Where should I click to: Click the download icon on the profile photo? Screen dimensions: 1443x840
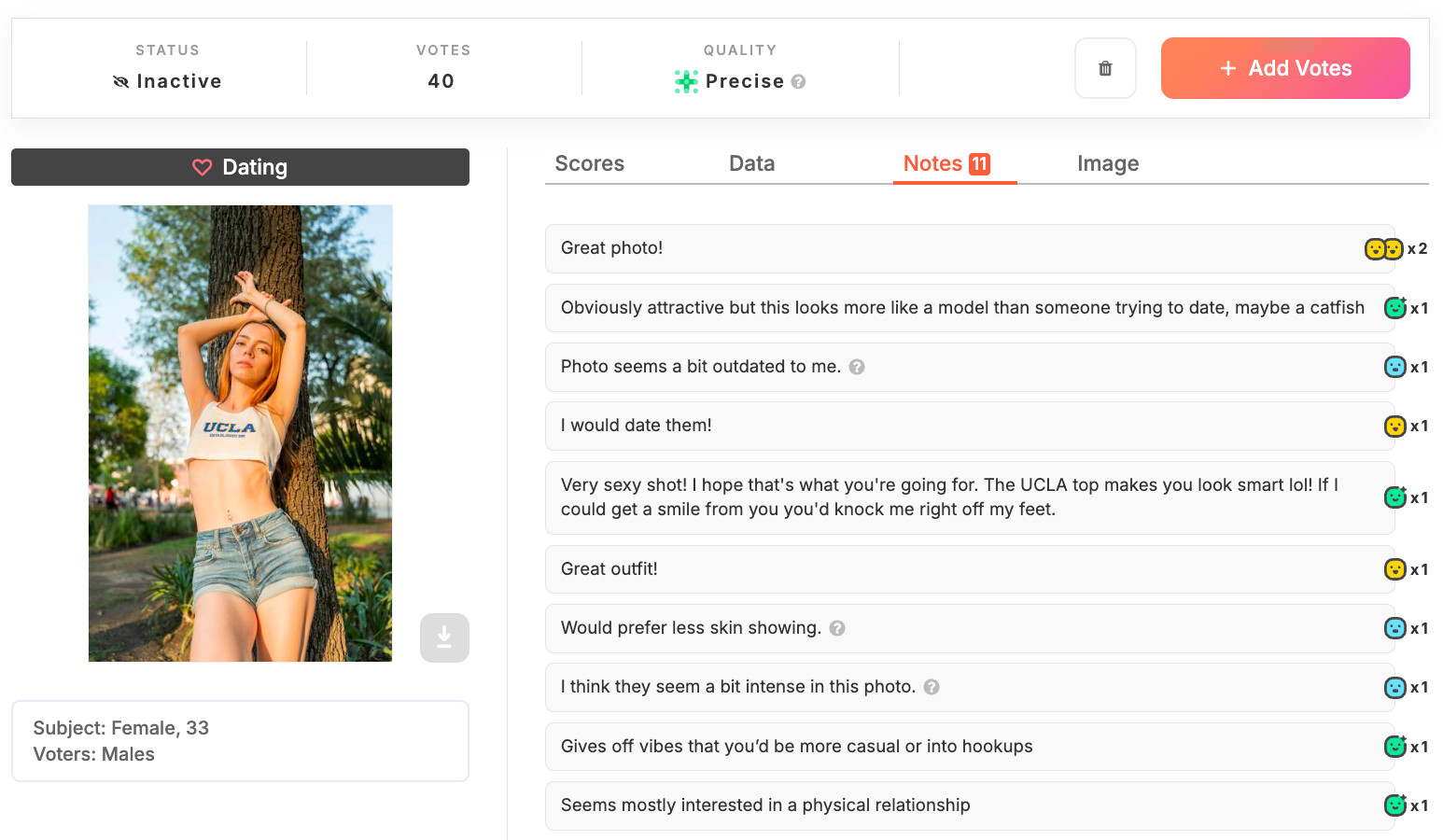click(x=444, y=637)
